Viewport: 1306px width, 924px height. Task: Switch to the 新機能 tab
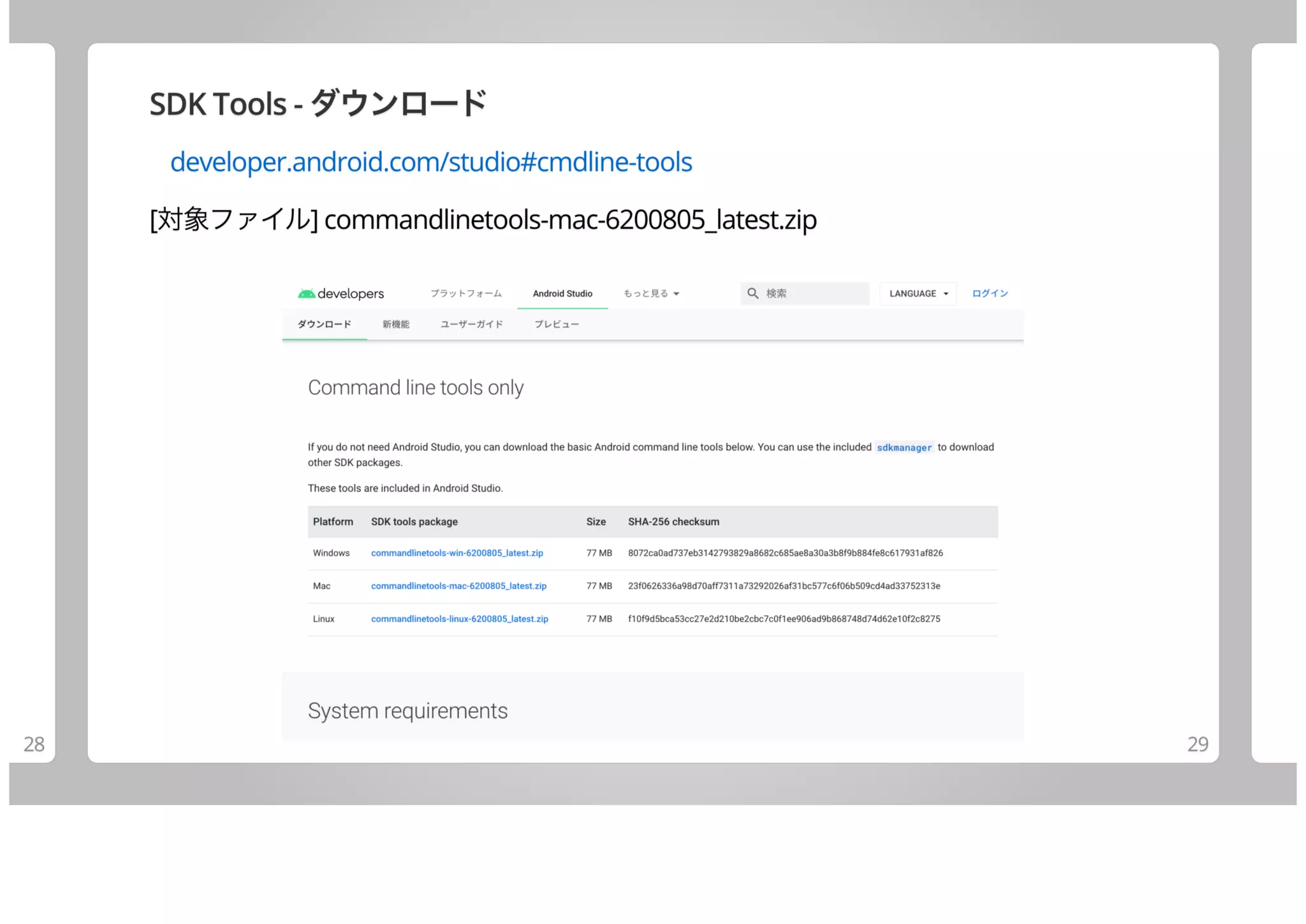396,324
